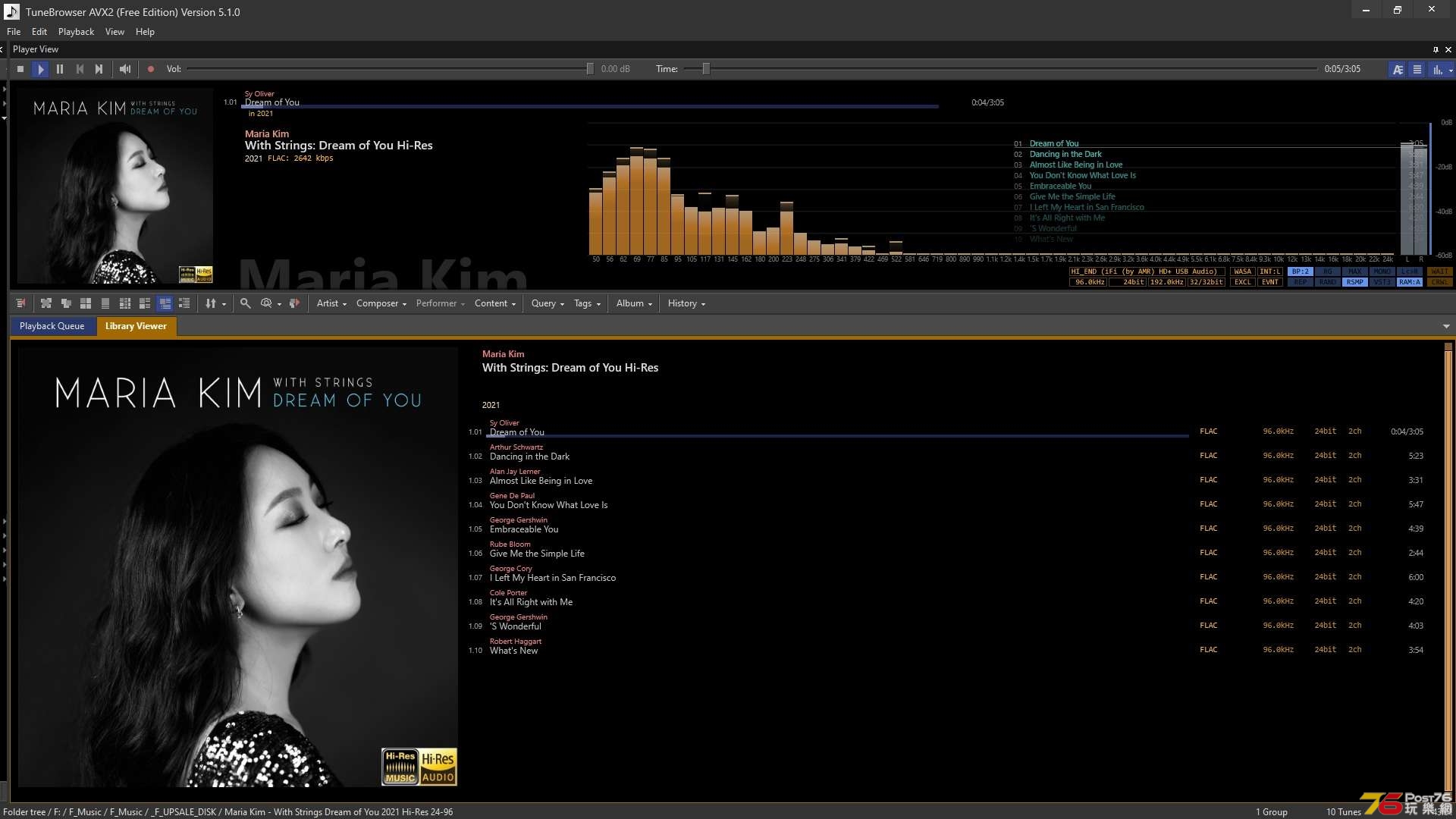This screenshot has height=819, width=1456.
Task: Click the spectrum bars icon in player toolbar
Action: point(1436,69)
